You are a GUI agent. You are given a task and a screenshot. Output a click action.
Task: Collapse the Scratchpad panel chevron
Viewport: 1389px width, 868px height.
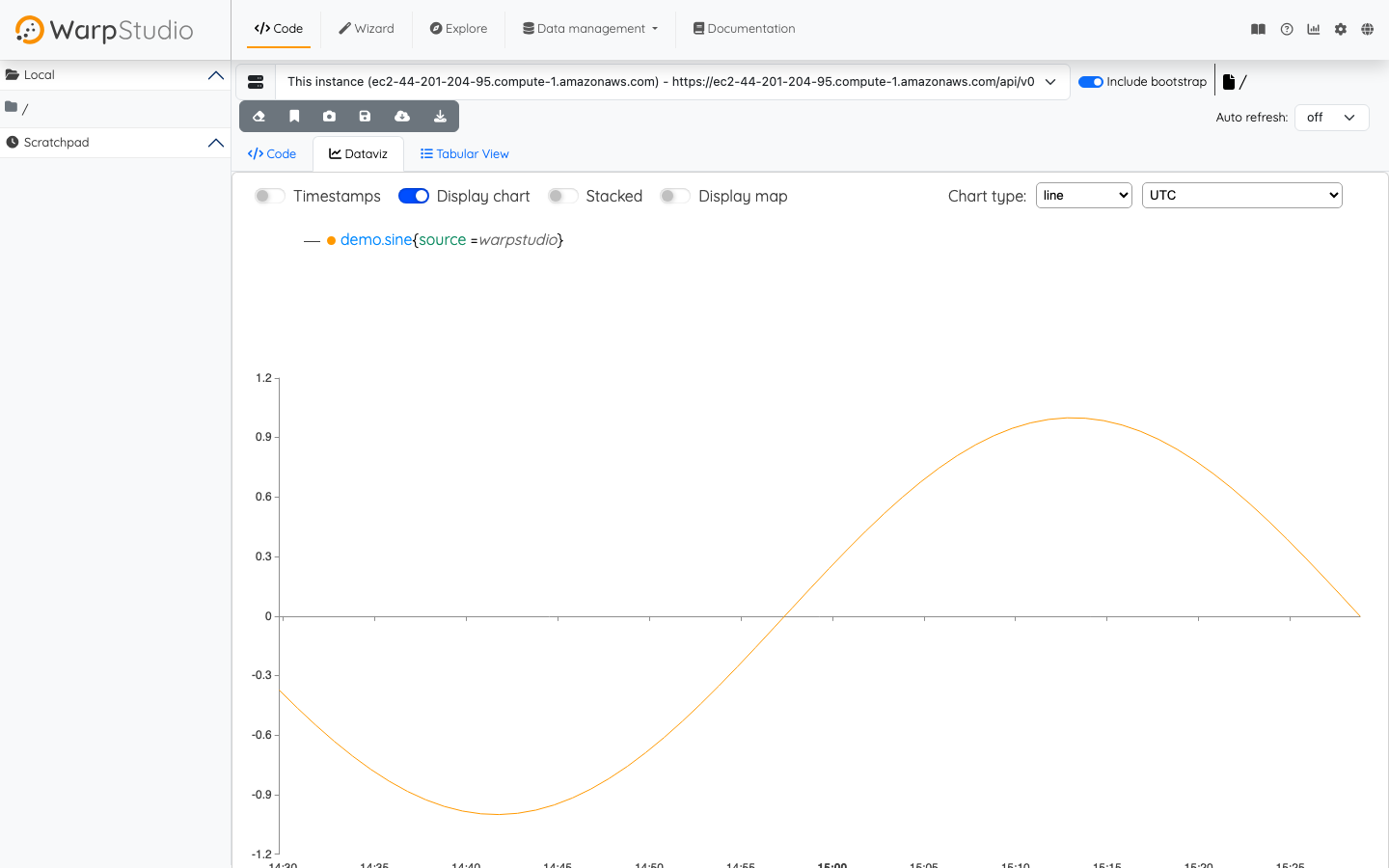tap(216, 143)
